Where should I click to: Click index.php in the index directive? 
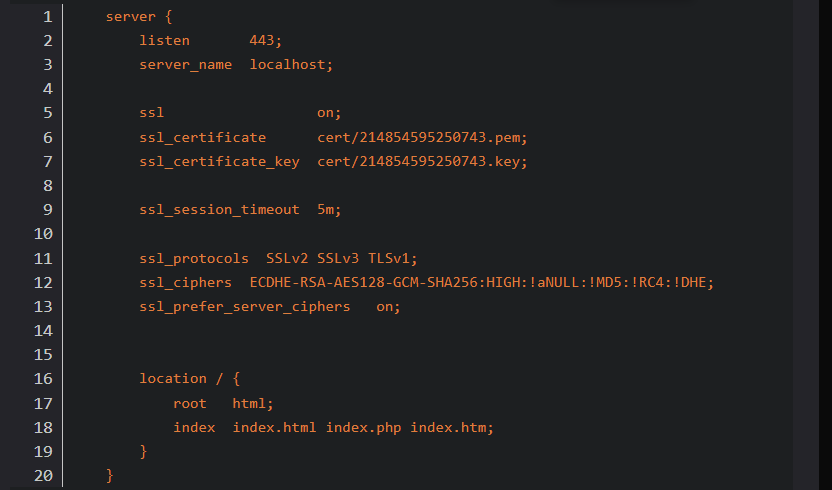(x=363, y=427)
